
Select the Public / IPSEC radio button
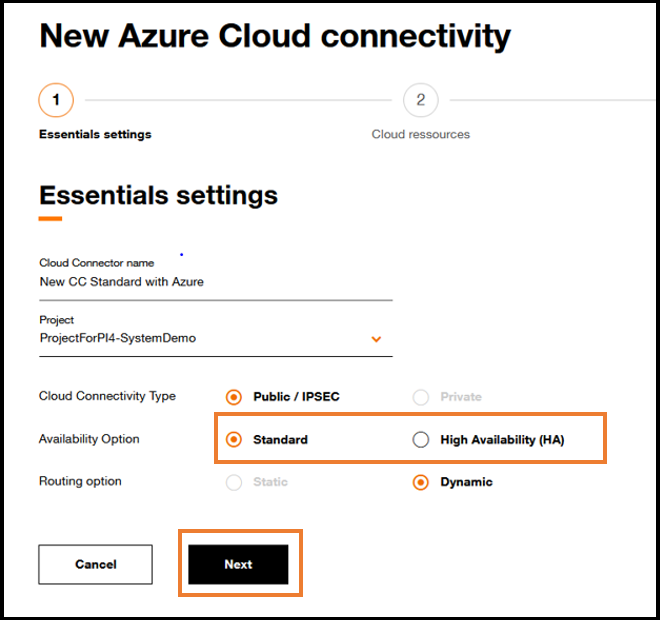[234, 397]
